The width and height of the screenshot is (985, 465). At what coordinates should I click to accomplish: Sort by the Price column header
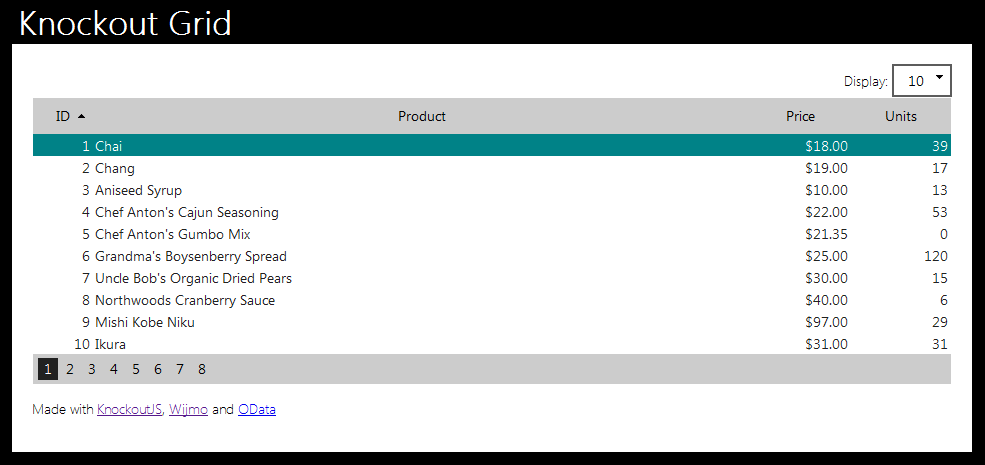(800, 116)
